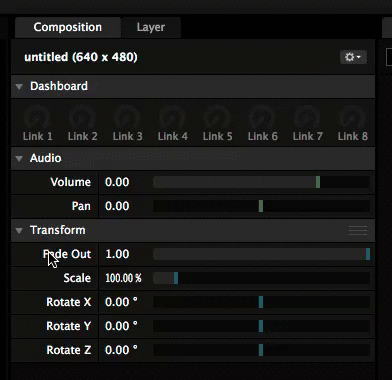Screen dimensions: 392x380
Task: Click the Link 4 dashboard knob
Action: pos(172,117)
